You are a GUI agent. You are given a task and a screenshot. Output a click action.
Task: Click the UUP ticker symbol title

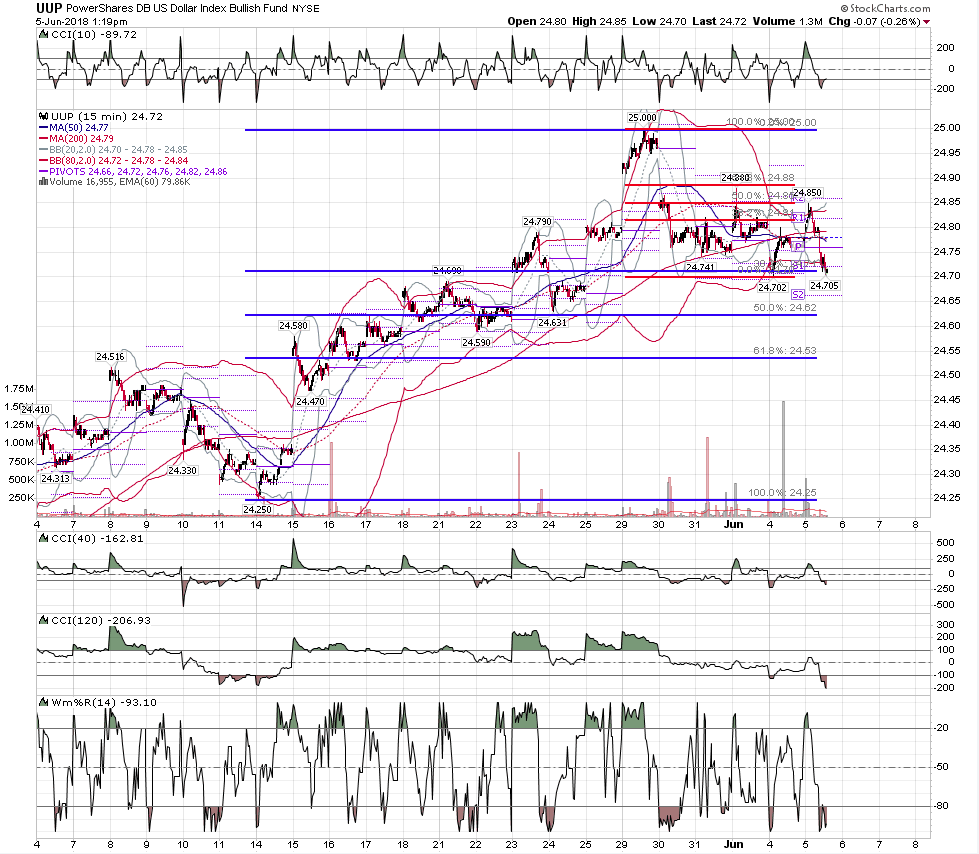[49, 8]
